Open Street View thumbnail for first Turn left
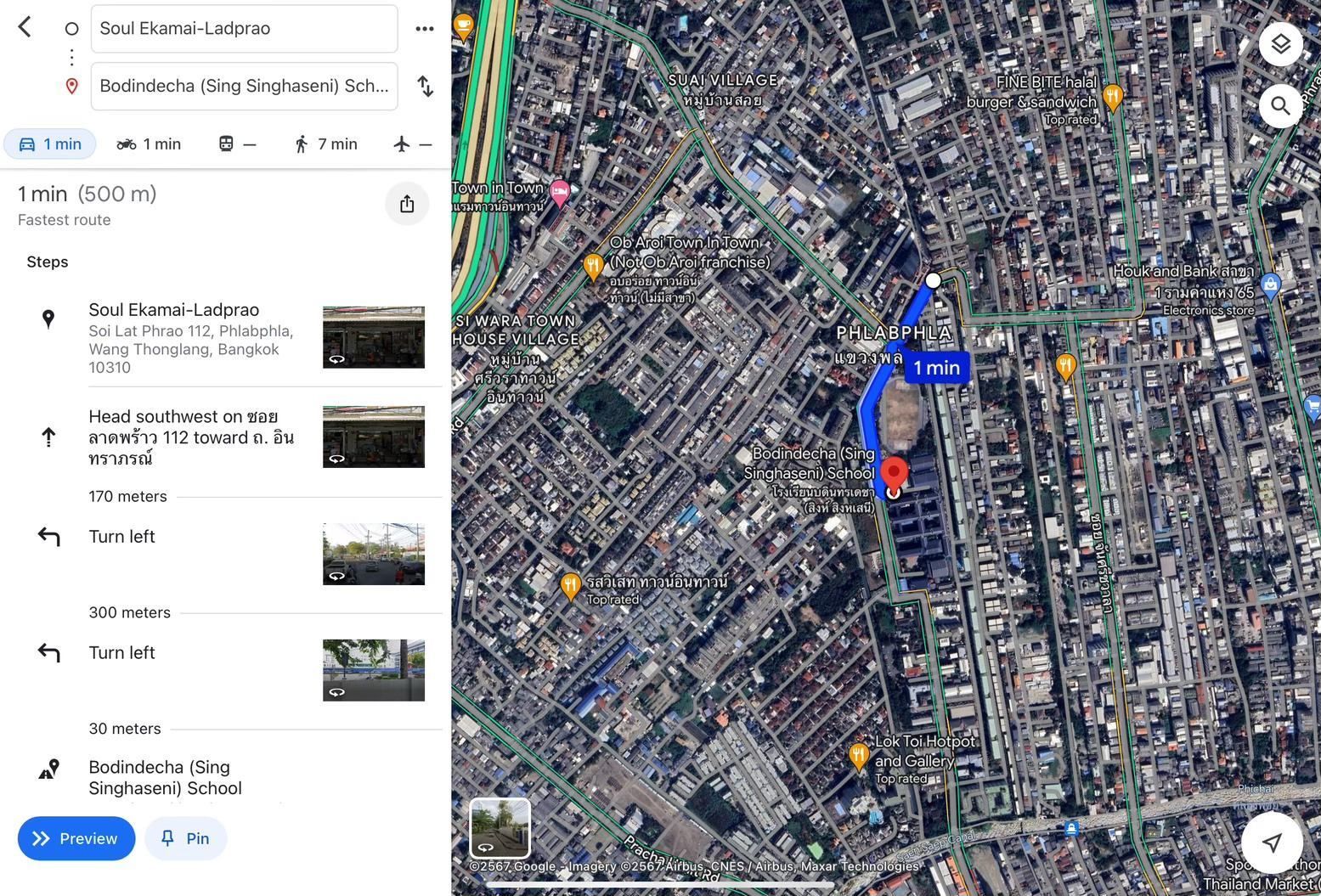Viewport: 1321px width, 896px height. [x=374, y=554]
